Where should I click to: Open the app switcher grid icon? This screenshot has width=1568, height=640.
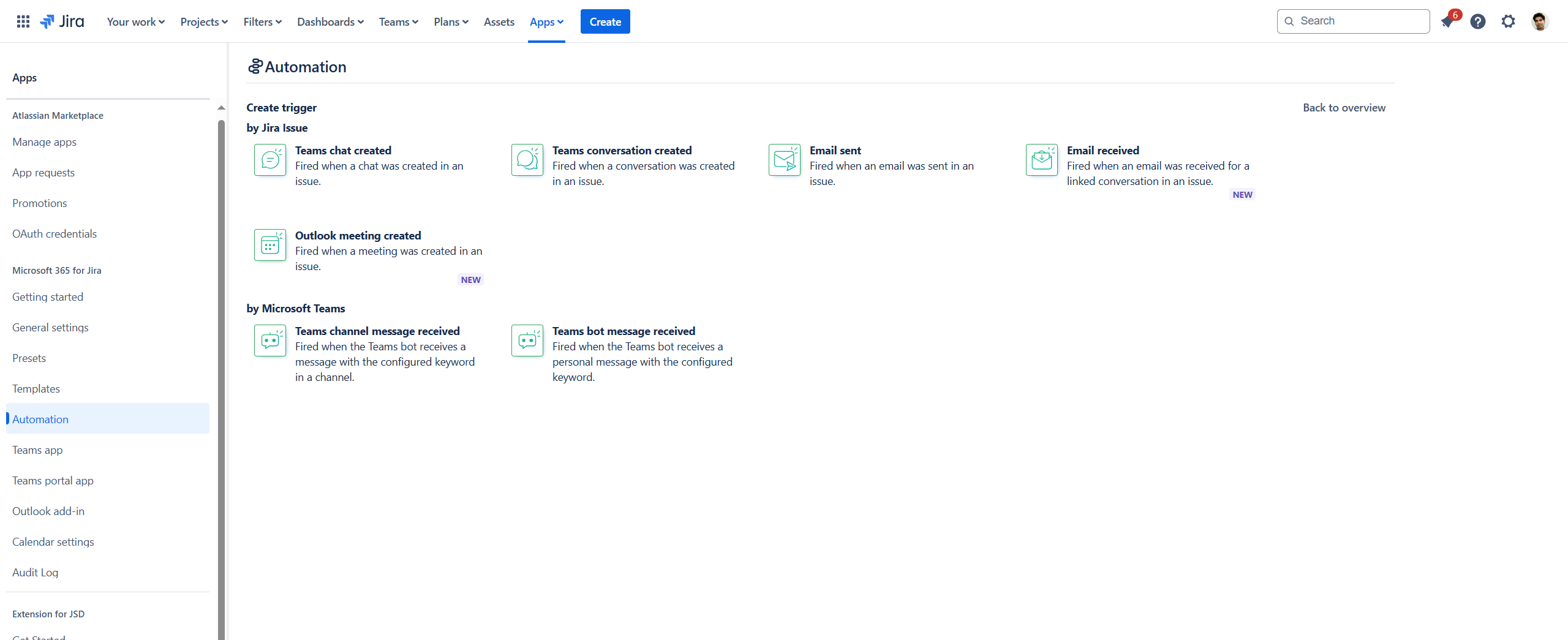pos(23,22)
